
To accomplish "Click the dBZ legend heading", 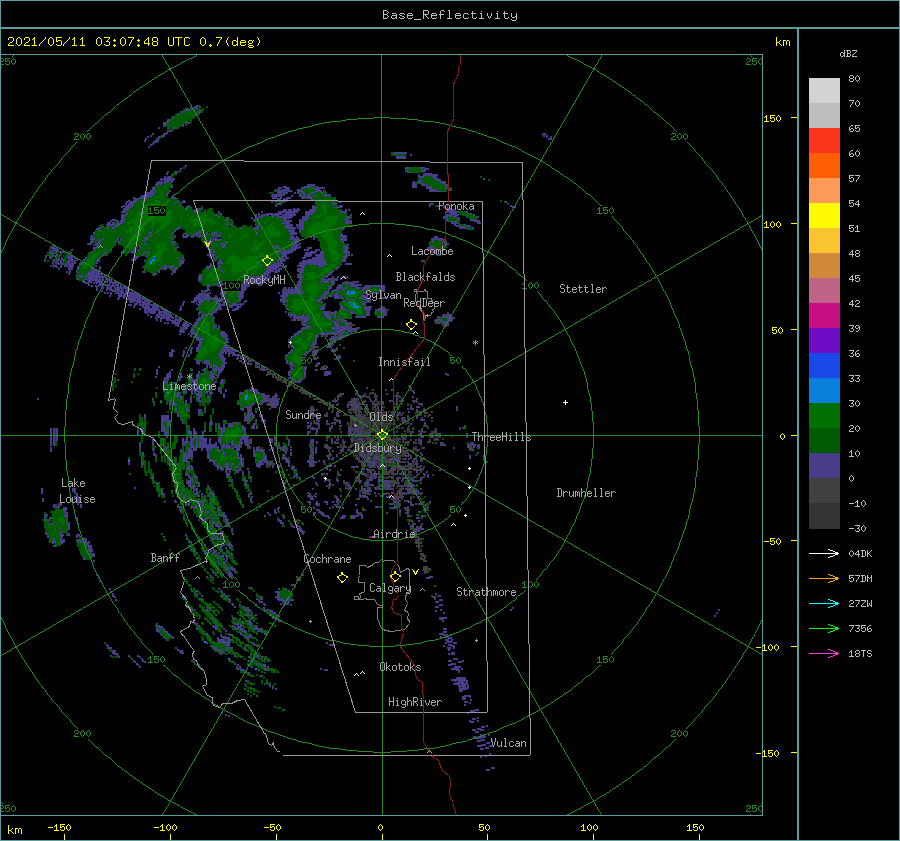I will [x=848, y=53].
